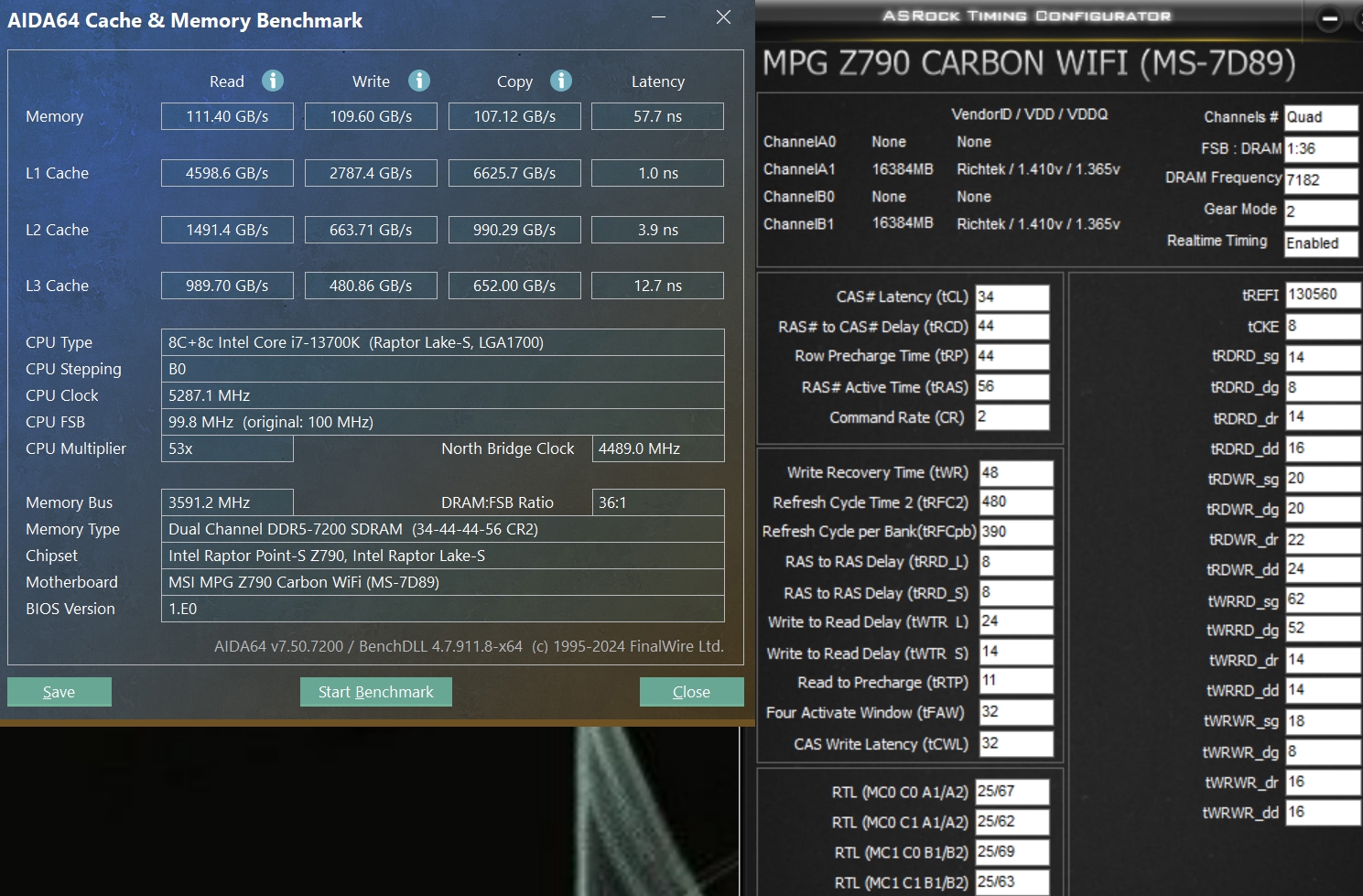Viewport: 1363px width, 896px height.
Task: Click the CPU Clock value 5287.1 MHz
Action: [x=443, y=395]
